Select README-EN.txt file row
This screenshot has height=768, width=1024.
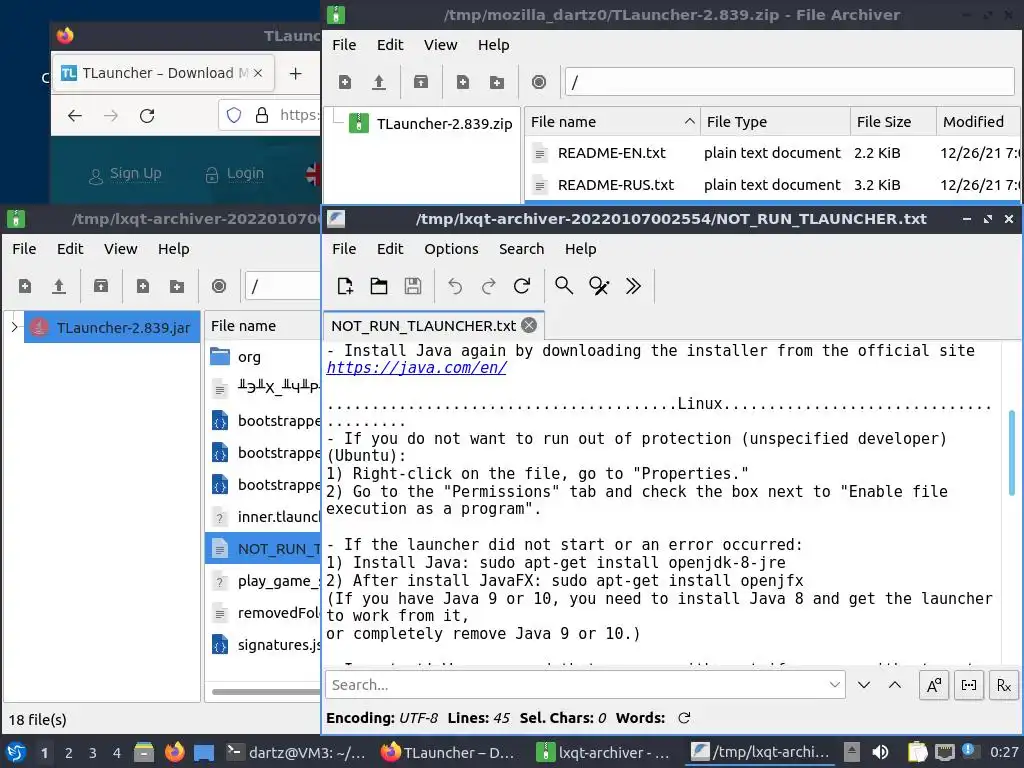(x=773, y=153)
